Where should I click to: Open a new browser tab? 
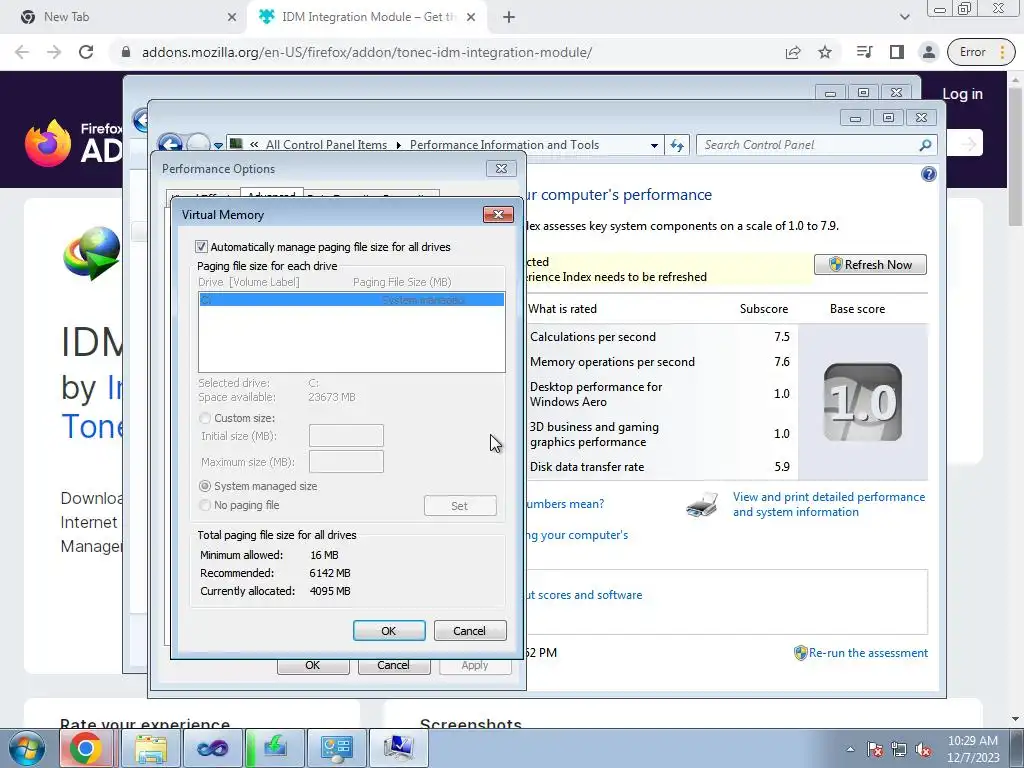click(x=509, y=18)
